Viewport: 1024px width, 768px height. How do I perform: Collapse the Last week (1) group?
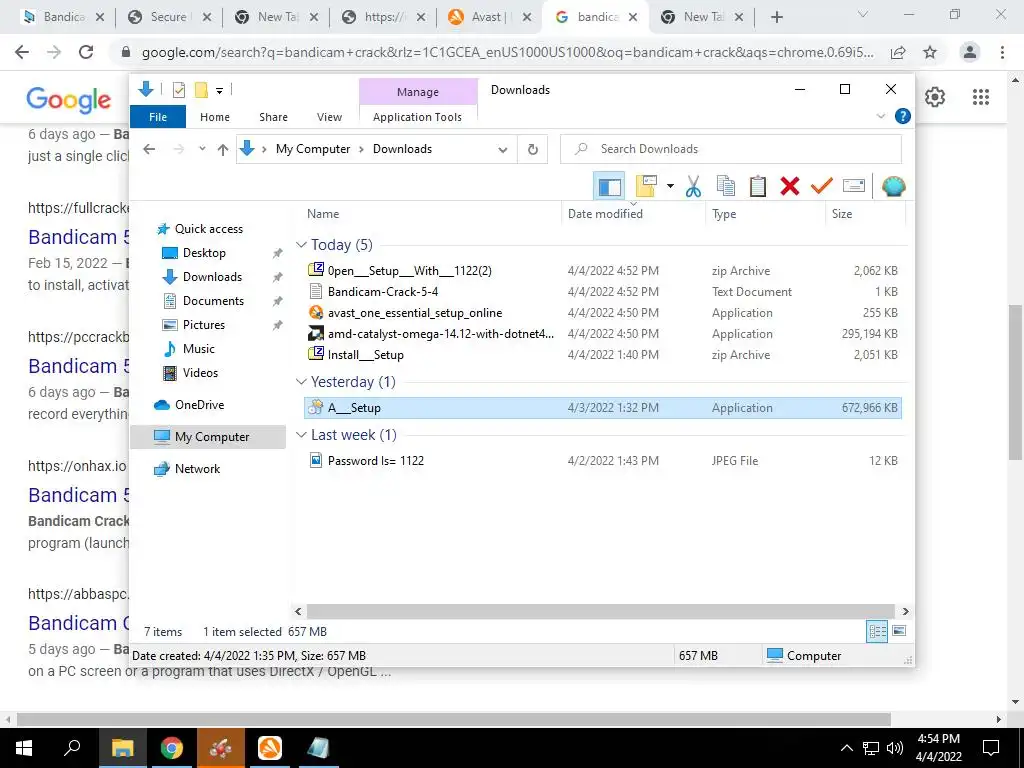pos(301,435)
